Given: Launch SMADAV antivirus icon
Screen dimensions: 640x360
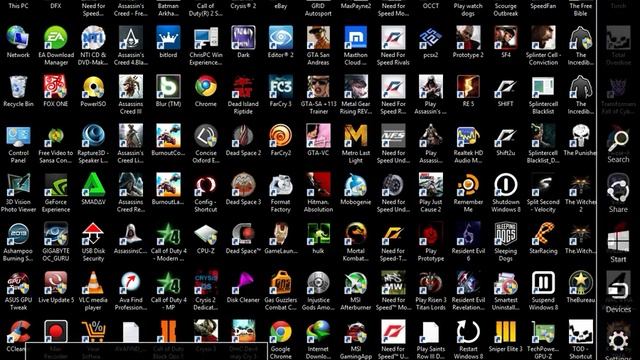Looking at the screenshot, I should click(x=93, y=184).
